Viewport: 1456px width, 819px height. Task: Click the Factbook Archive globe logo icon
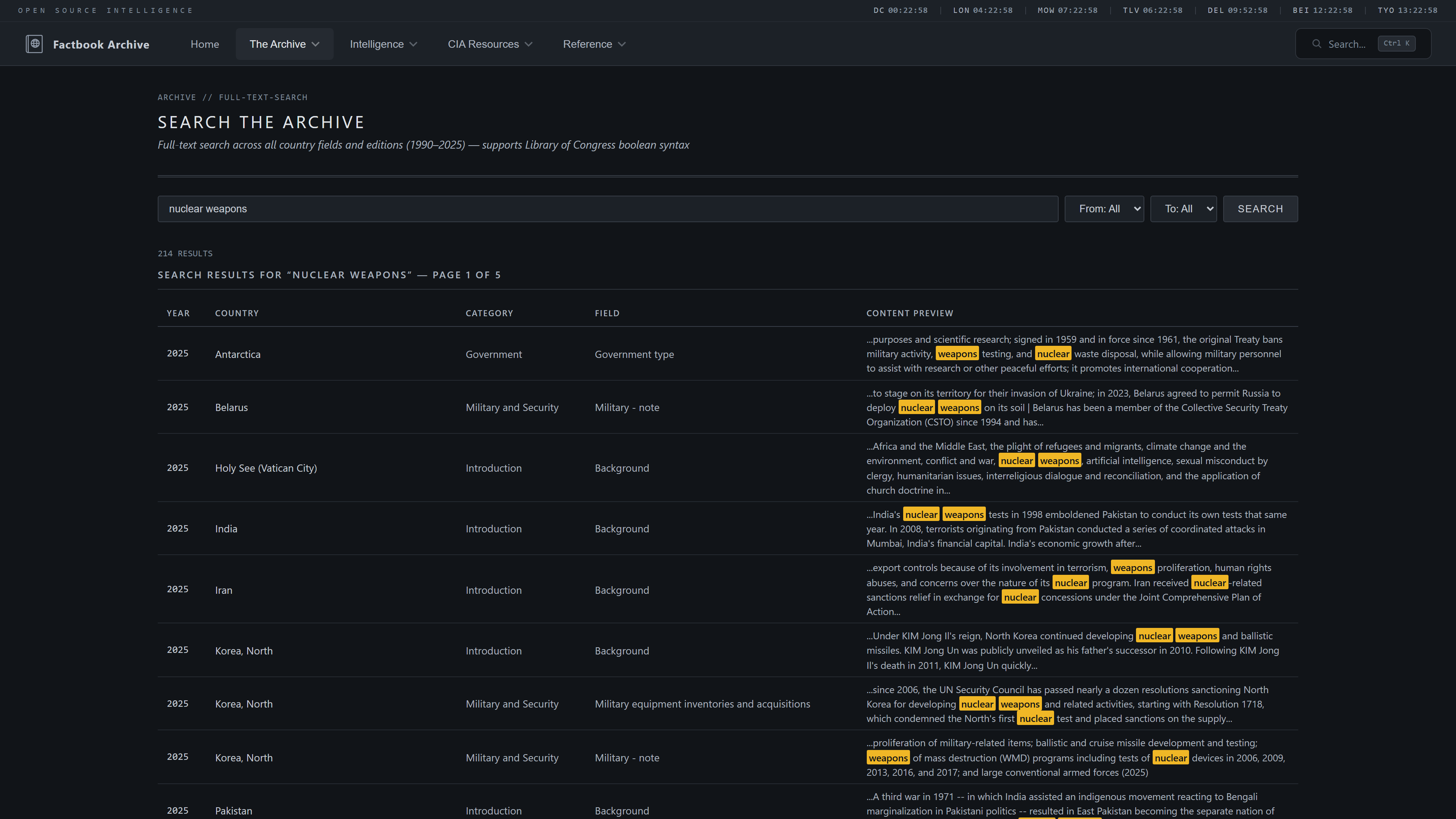[34, 44]
